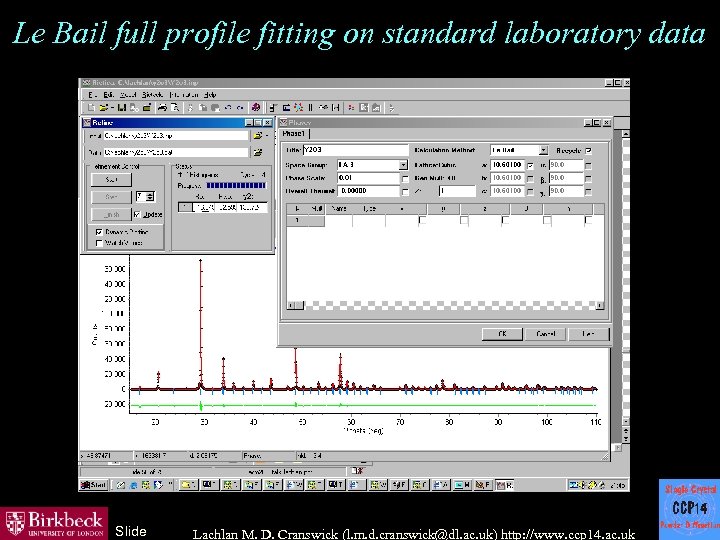
Task: Toggle the Dynamic Refine checkbox
Action: click(99, 232)
